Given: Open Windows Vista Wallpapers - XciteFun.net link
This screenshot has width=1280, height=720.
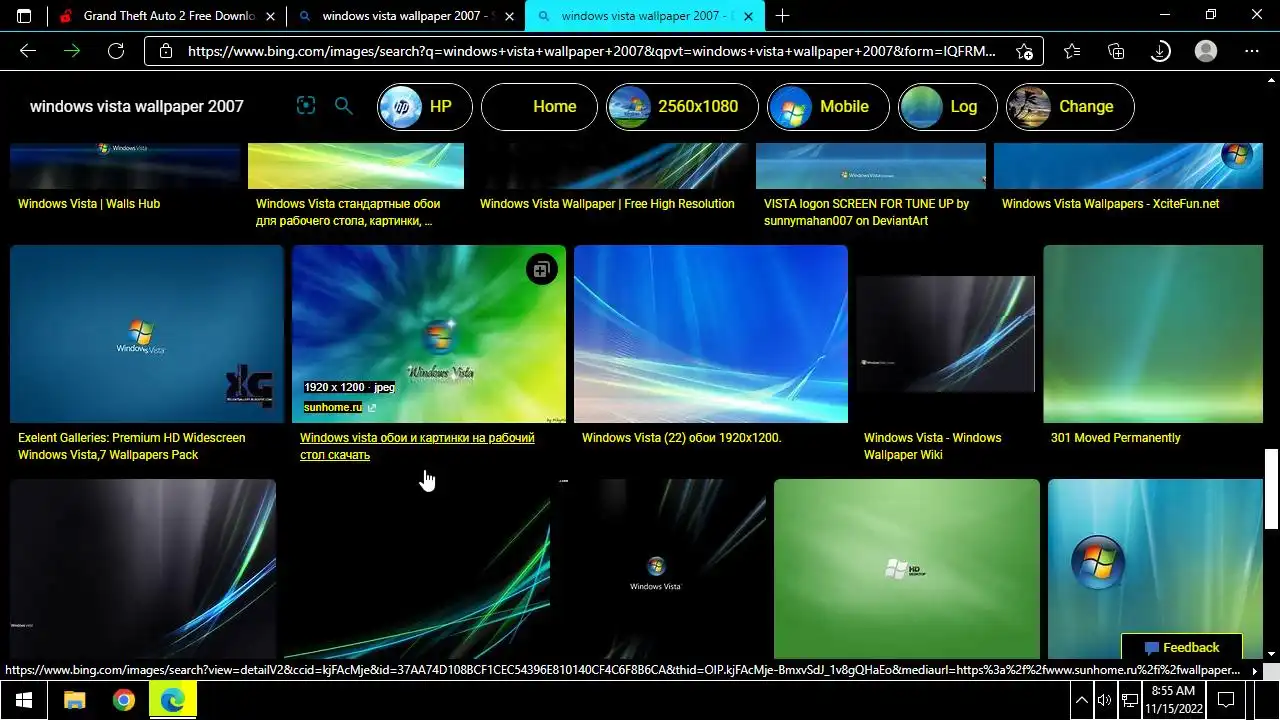Looking at the screenshot, I should pos(1111,204).
